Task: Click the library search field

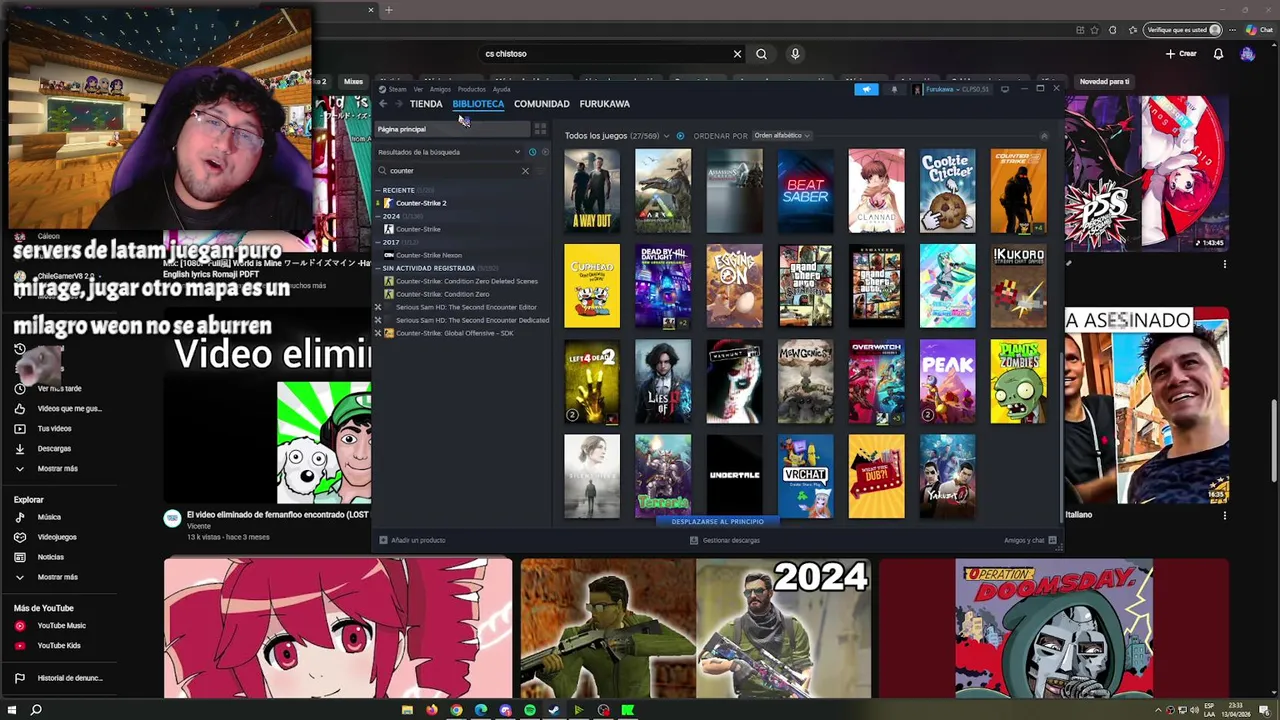Action: click(x=452, y=171)
